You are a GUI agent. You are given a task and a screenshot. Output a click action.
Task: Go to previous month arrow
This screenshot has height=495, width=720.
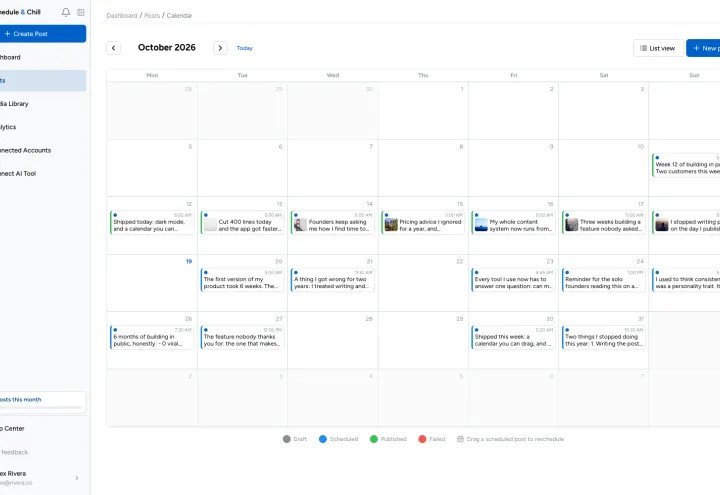pyautogui.click(x=113, y=48)
